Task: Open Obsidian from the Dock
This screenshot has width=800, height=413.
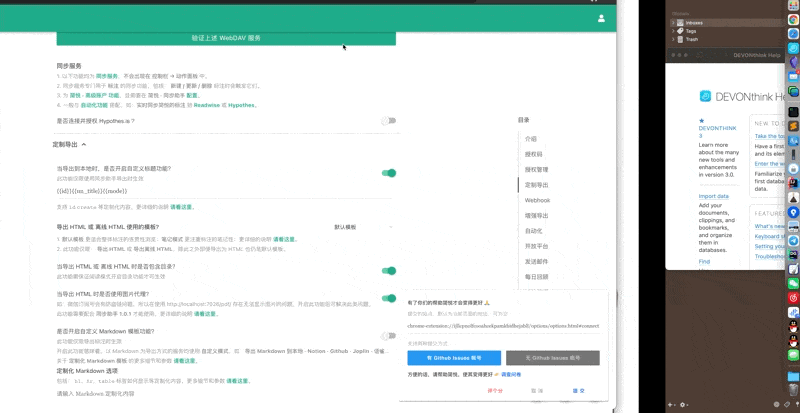Action: click(x=793, y=62)
